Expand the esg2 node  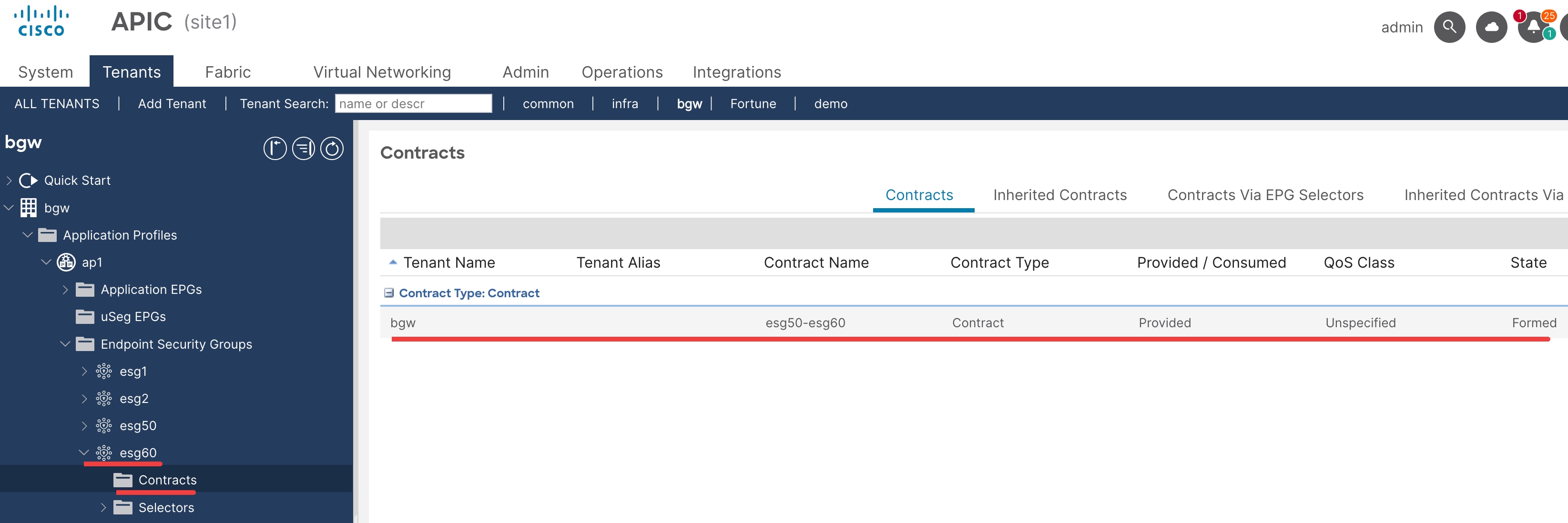(x=85, y=398)
